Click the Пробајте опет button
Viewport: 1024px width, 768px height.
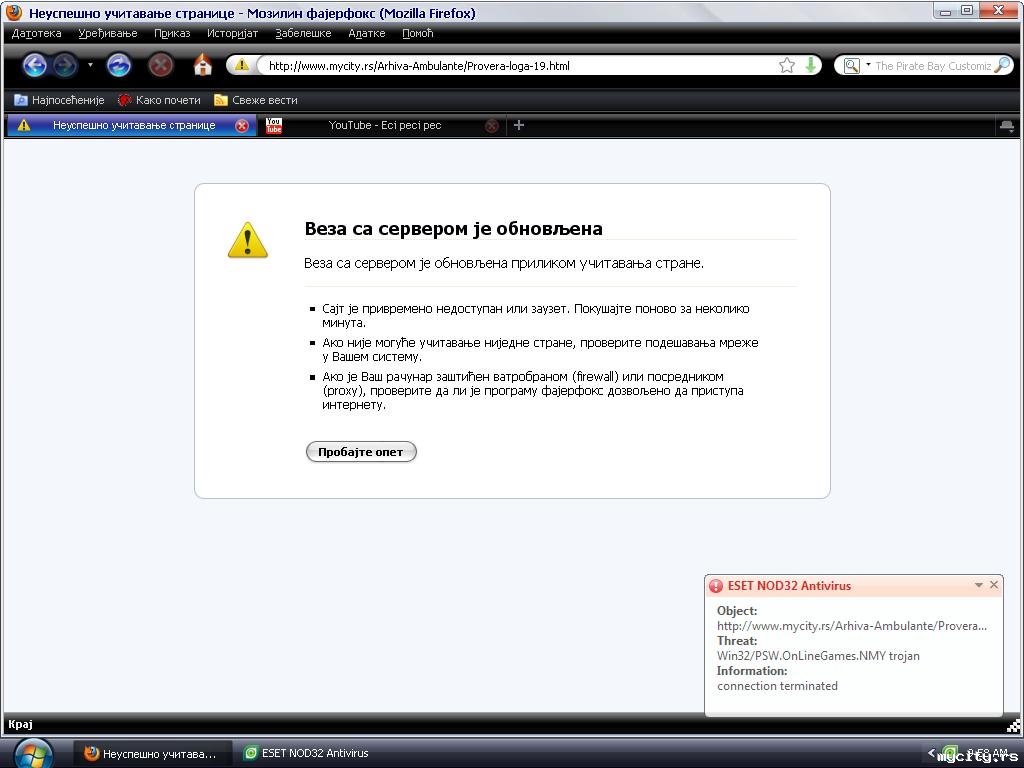[360, 452]
